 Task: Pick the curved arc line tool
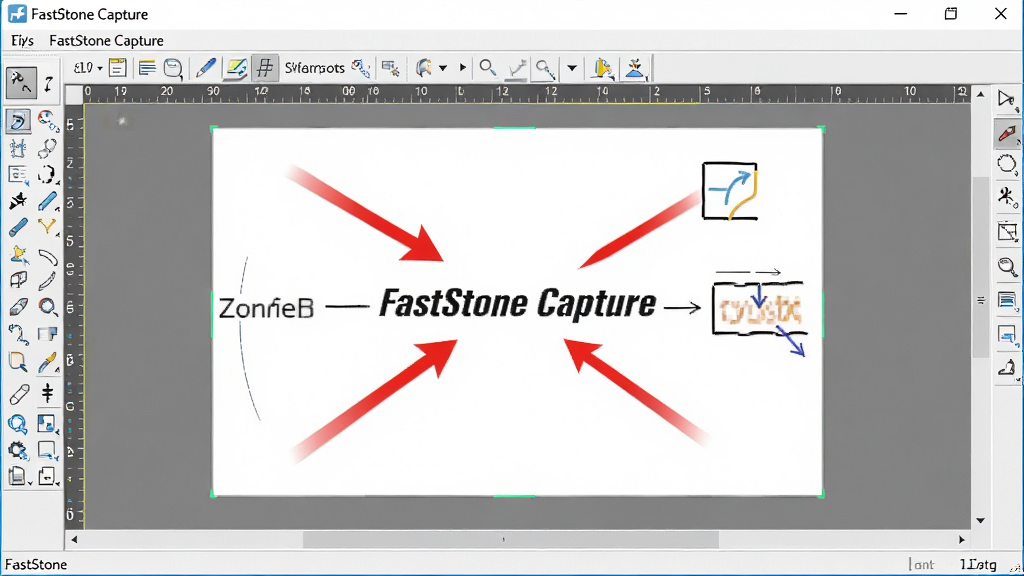[48, 257]
